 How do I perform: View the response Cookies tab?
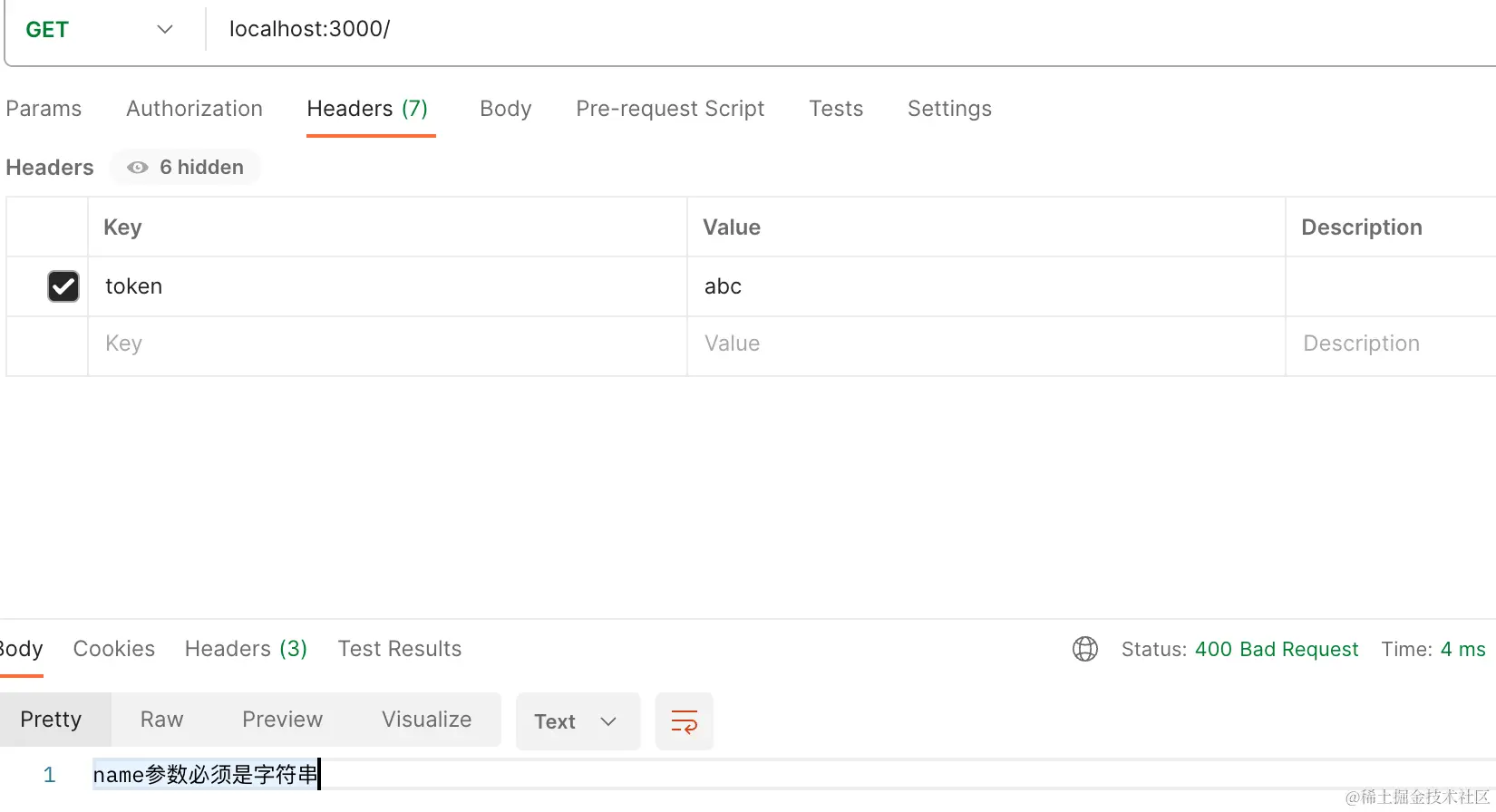tap(114, 649)
